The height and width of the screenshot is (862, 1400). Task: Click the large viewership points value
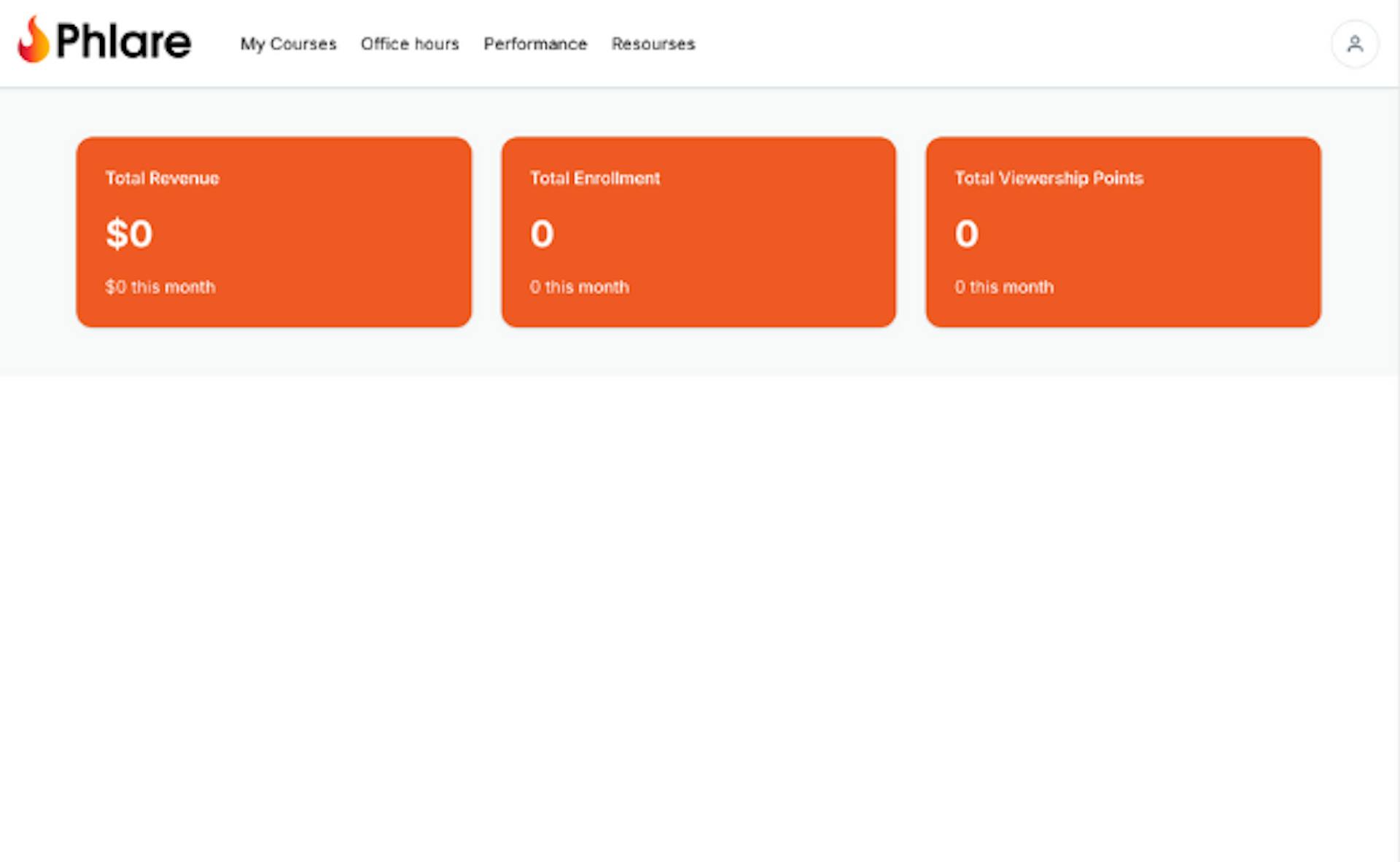[x=966, y=234]
